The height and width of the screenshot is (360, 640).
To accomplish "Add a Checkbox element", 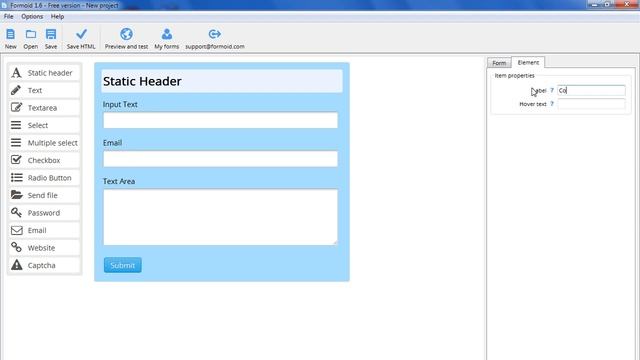I will 44,160.
